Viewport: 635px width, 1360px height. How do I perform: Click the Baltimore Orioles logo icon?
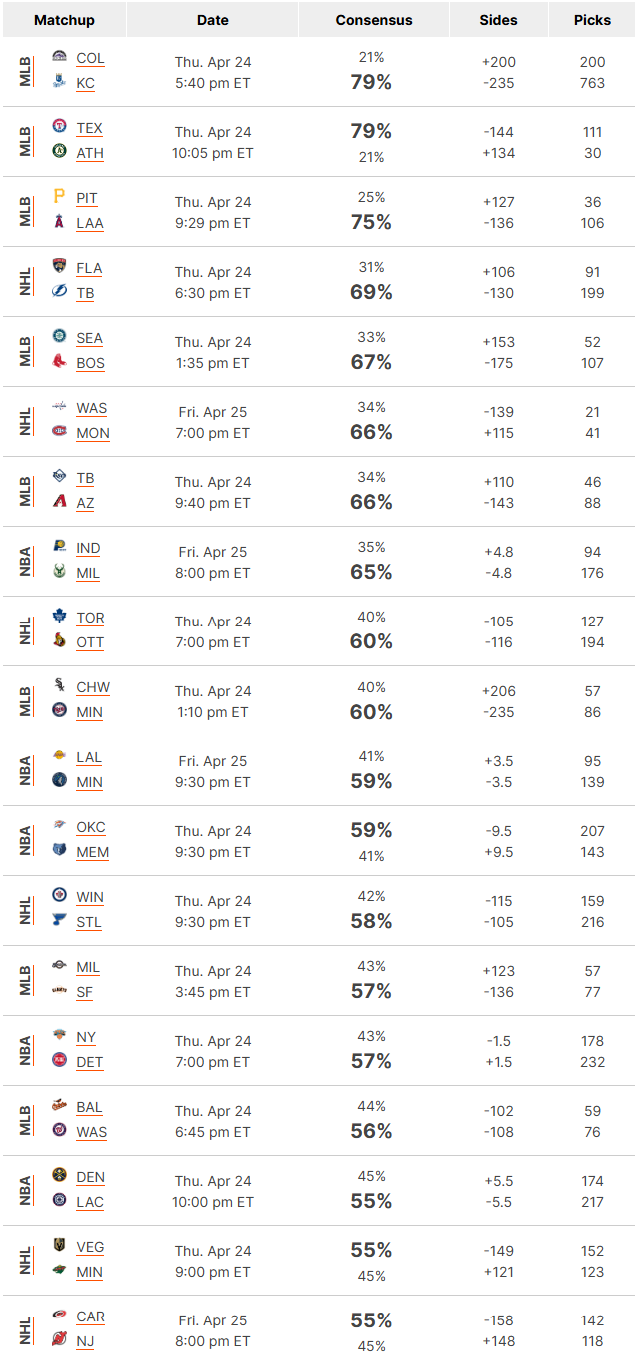(x=59, y=1106)
